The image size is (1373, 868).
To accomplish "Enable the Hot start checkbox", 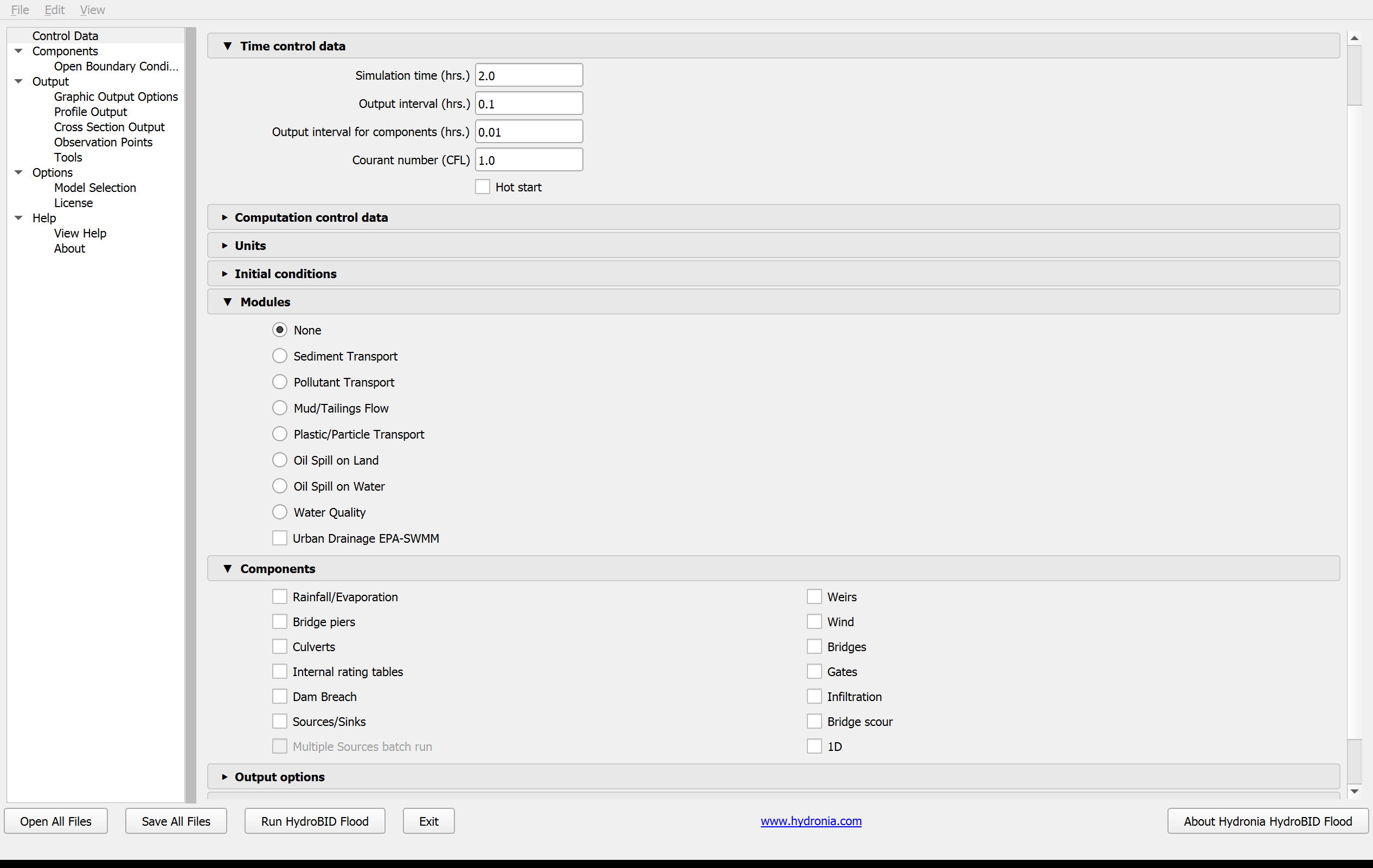I will [483, 187].
